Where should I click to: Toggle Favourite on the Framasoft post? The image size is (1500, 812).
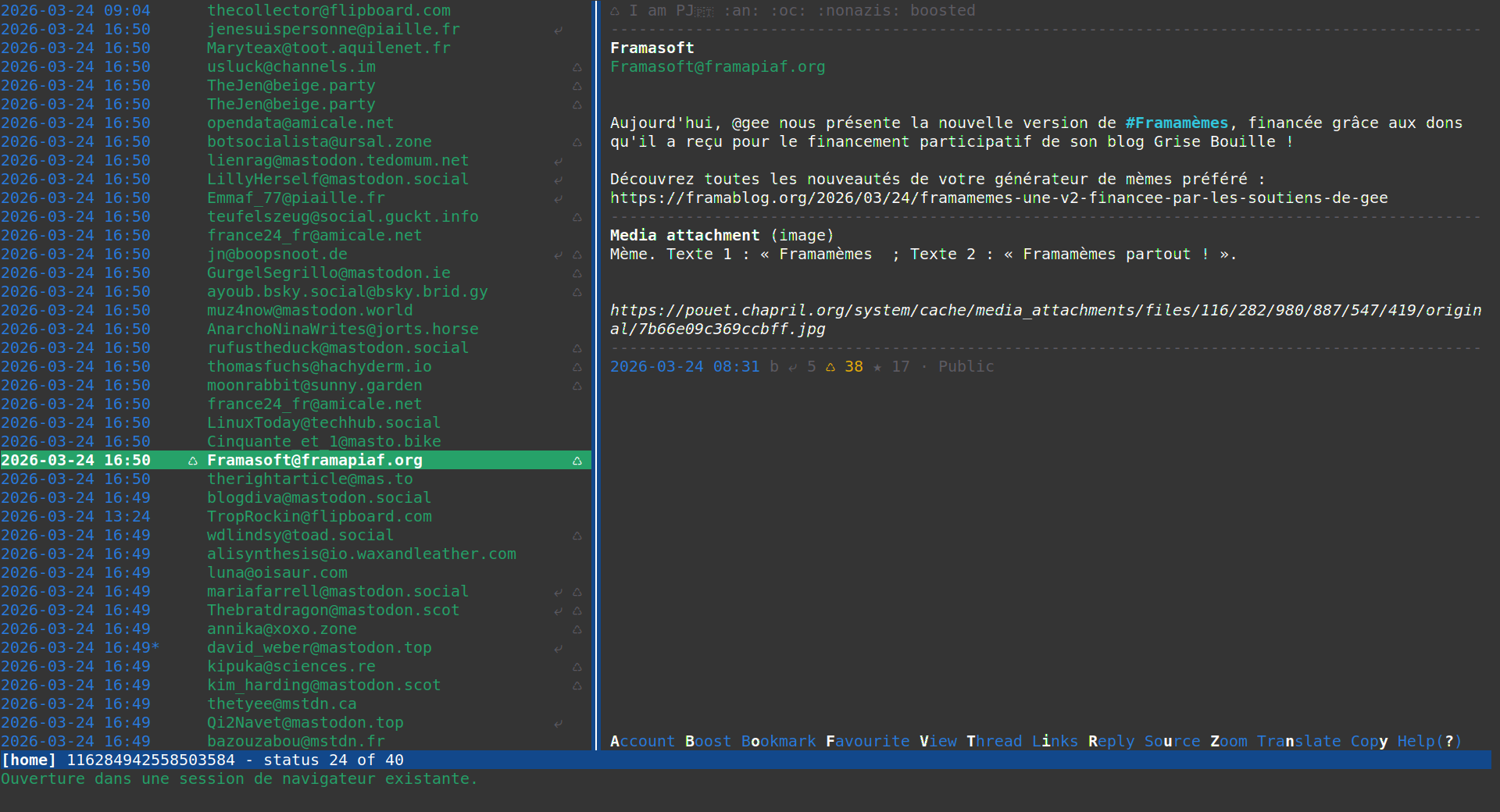868,741
